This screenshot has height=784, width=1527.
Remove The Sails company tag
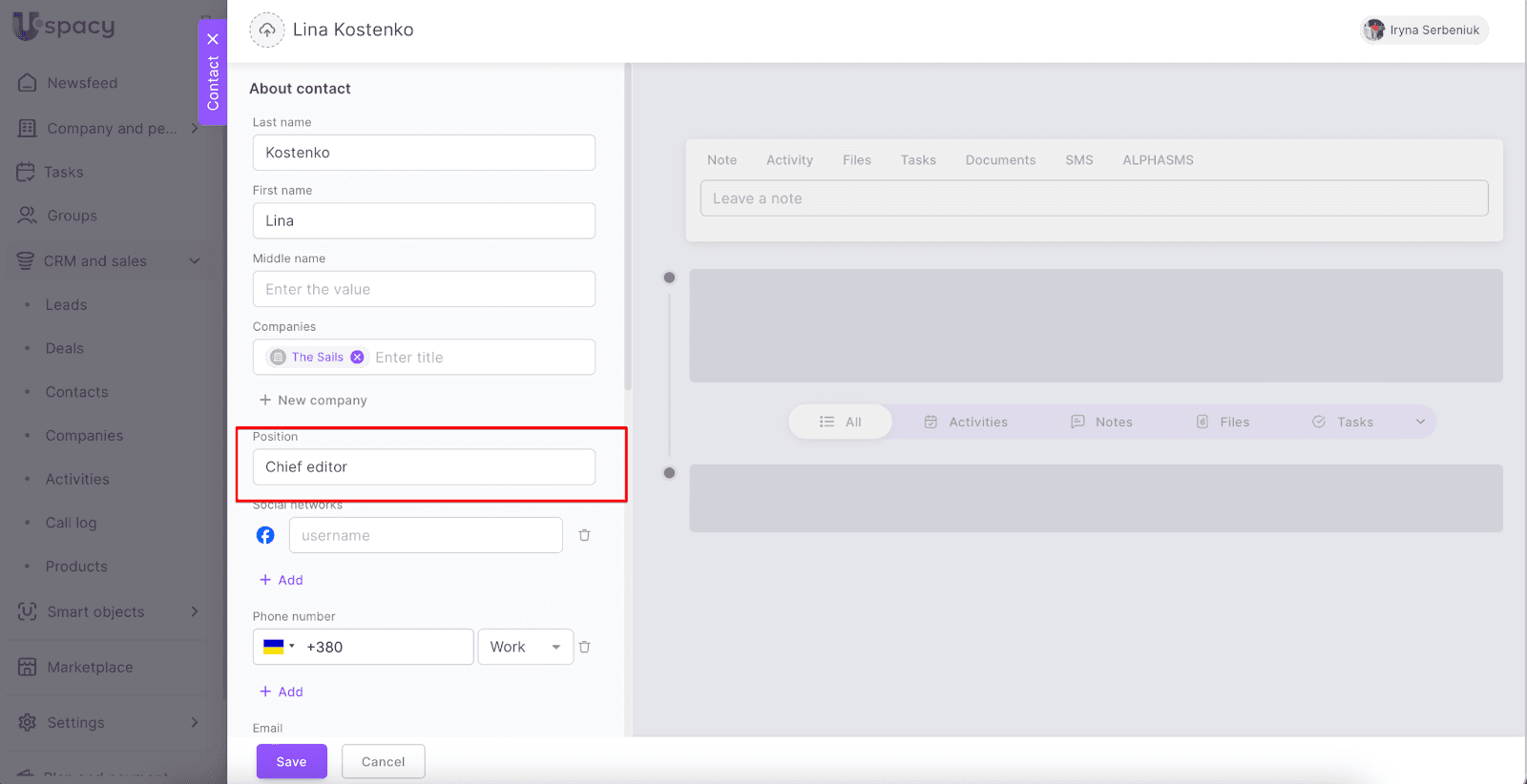tap(357, 357)
